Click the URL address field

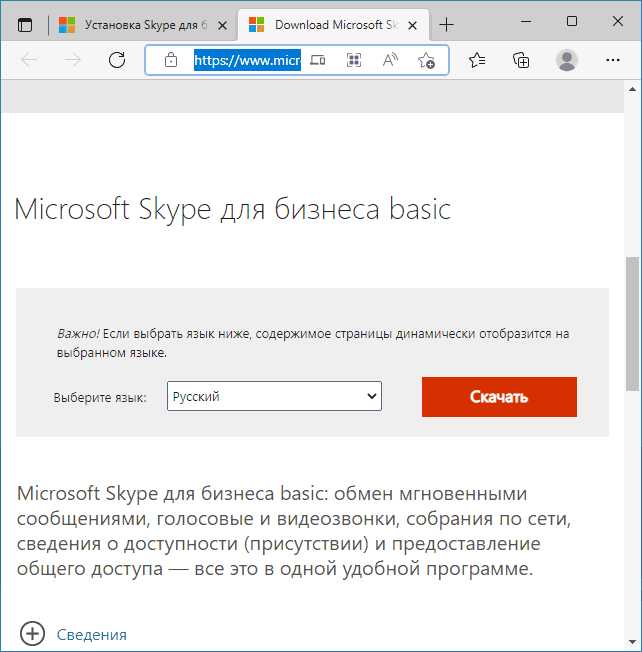pos(246,60)
